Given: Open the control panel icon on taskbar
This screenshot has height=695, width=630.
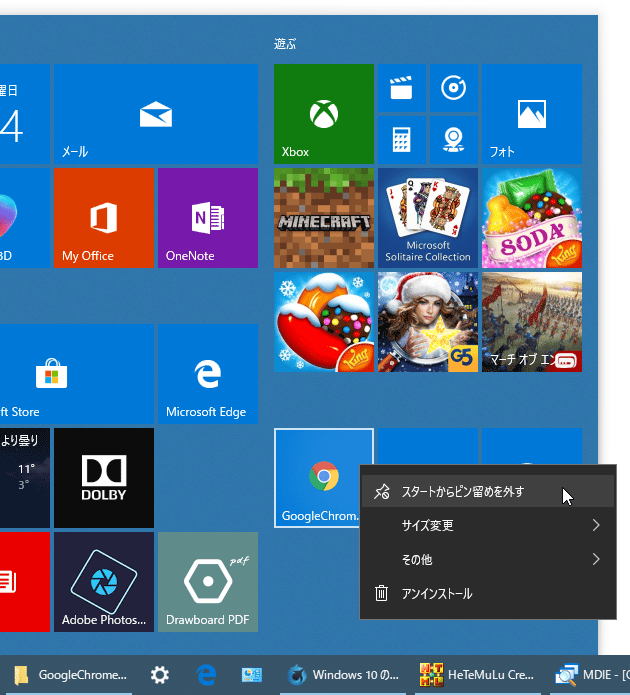Looking at the screenshot, I should click(252, 675).
